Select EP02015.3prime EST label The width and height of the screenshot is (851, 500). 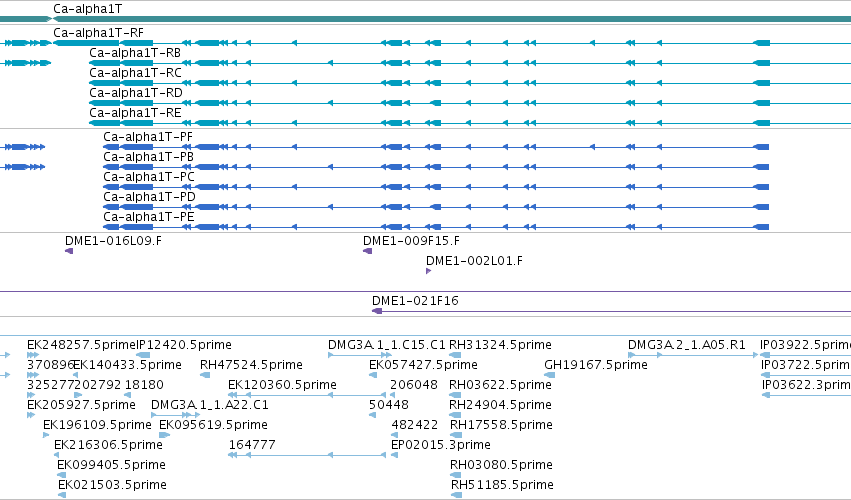pyautogui.click(x=441, y=446)
